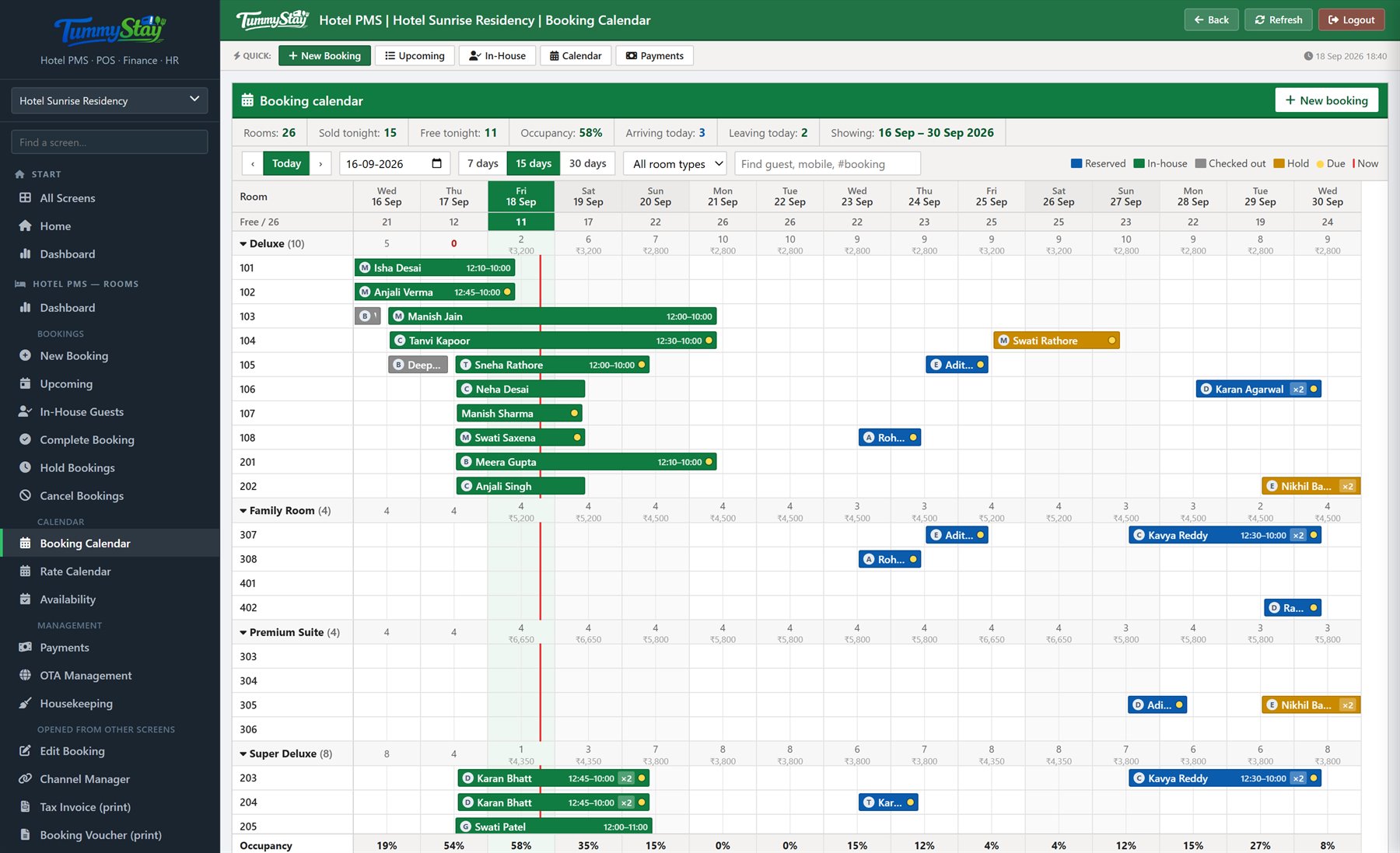
Task: Open Upcoming bookings in sidebar
Action: coord(110,384)
